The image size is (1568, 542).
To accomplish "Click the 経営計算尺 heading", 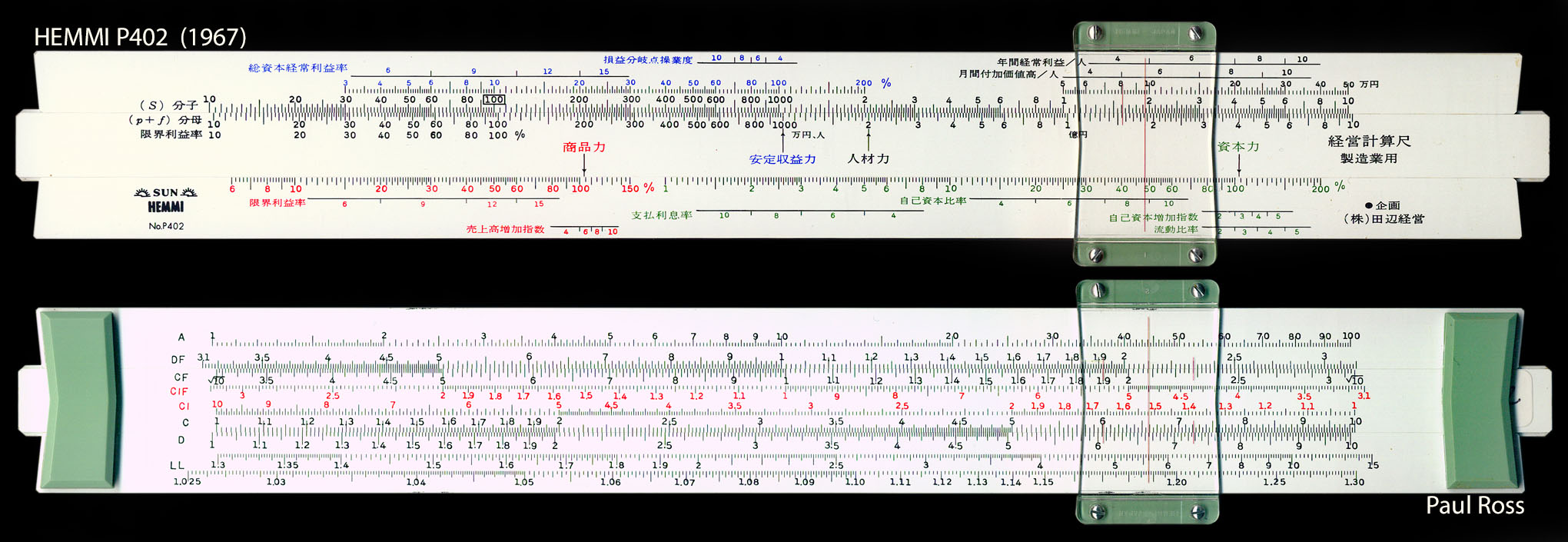I will (1369, 141).
